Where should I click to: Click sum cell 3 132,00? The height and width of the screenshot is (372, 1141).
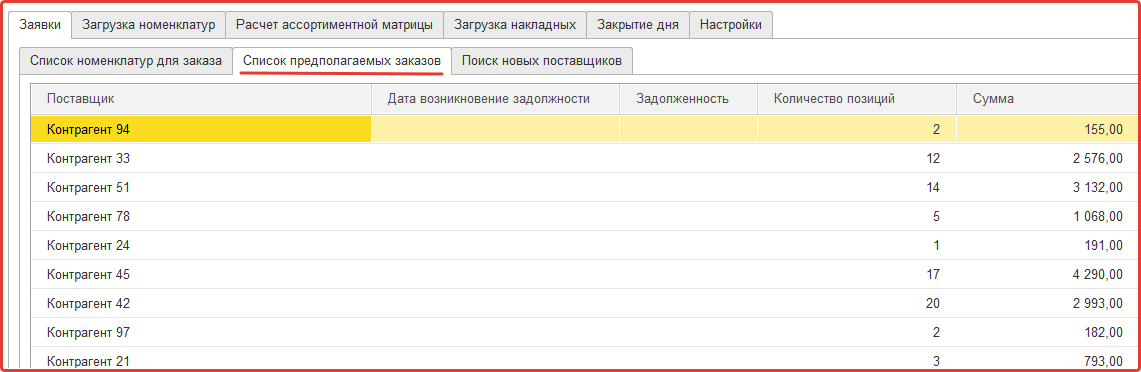[x=1048, y=187]
